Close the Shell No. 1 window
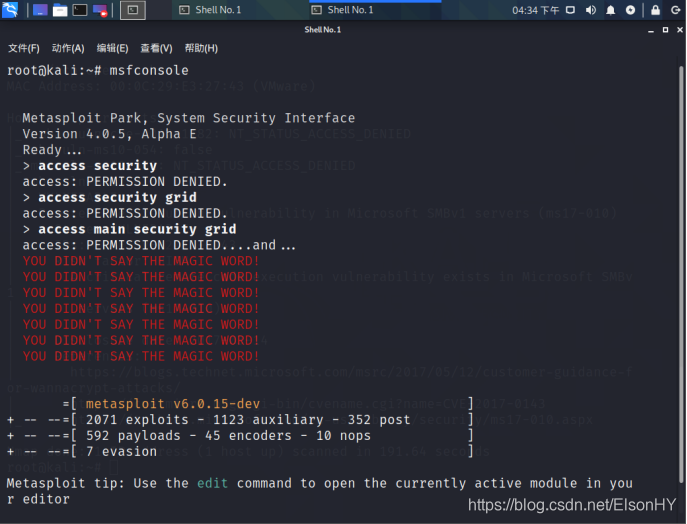The height and width of the screenshot is (524, 687). click(680, 30)
